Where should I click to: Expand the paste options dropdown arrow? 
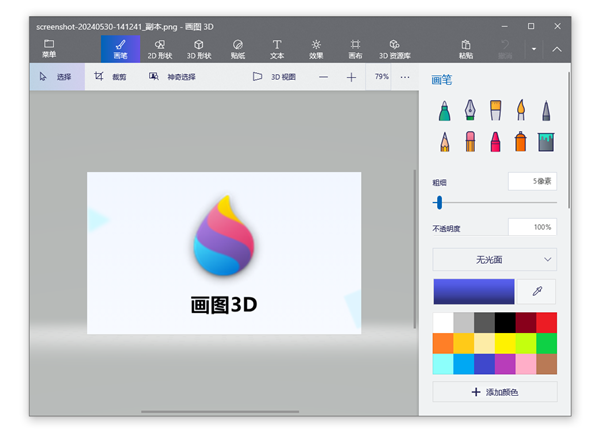point(534,49)
